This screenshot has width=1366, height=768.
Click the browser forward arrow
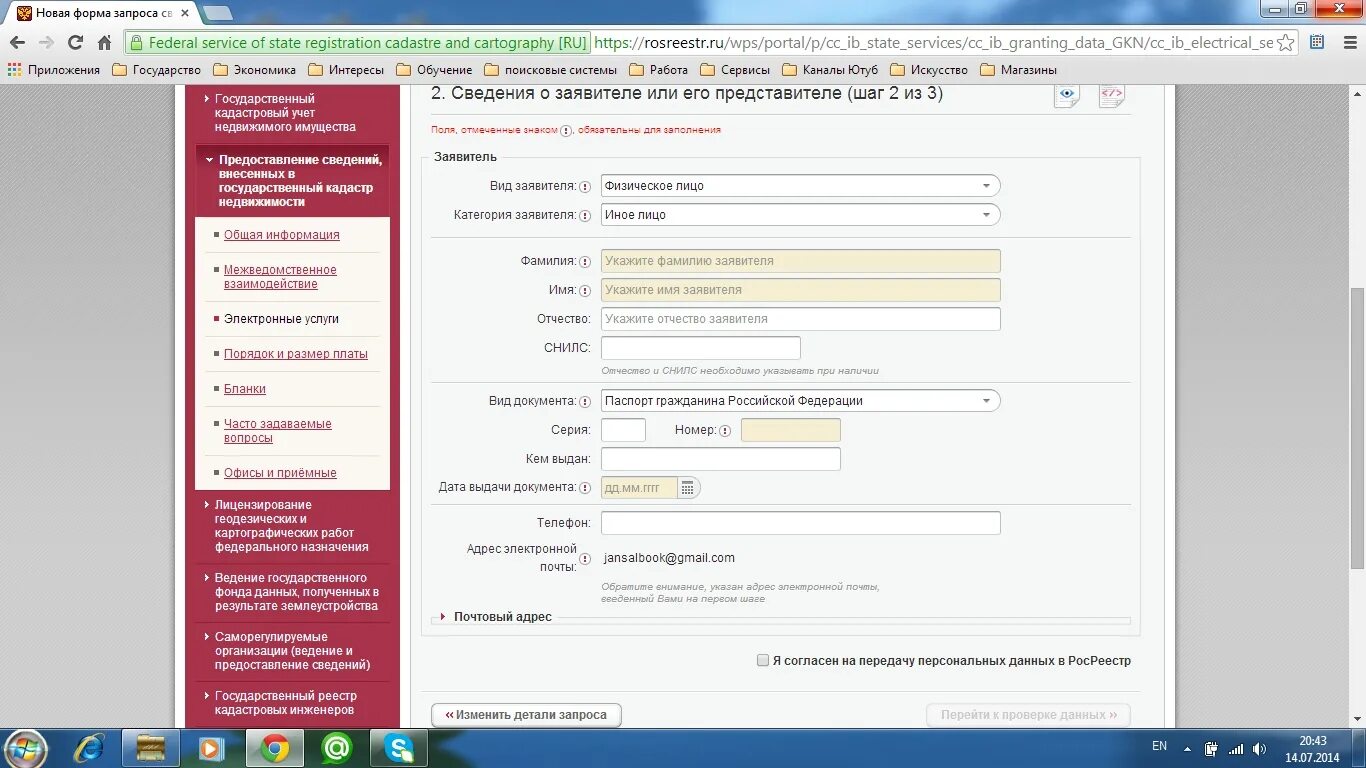coord(46,43)
